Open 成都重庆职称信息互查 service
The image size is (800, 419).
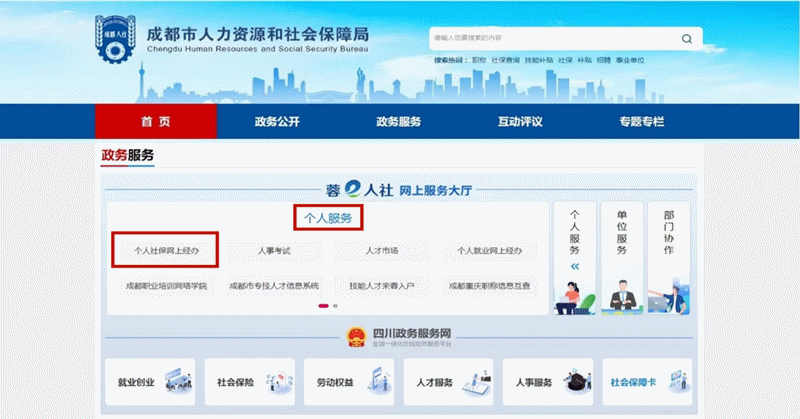[489, 286]
